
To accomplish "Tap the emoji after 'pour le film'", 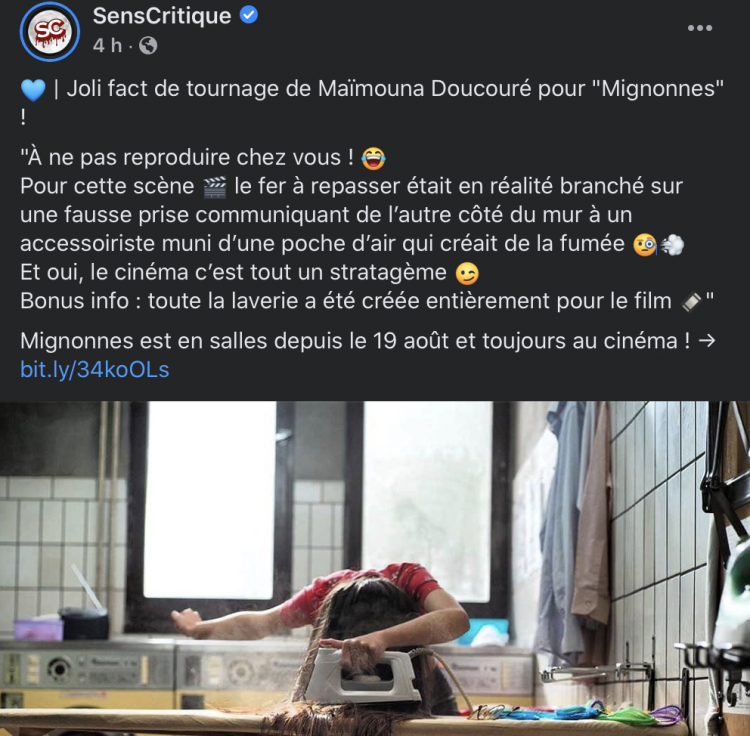I will (x=691, y=302).
